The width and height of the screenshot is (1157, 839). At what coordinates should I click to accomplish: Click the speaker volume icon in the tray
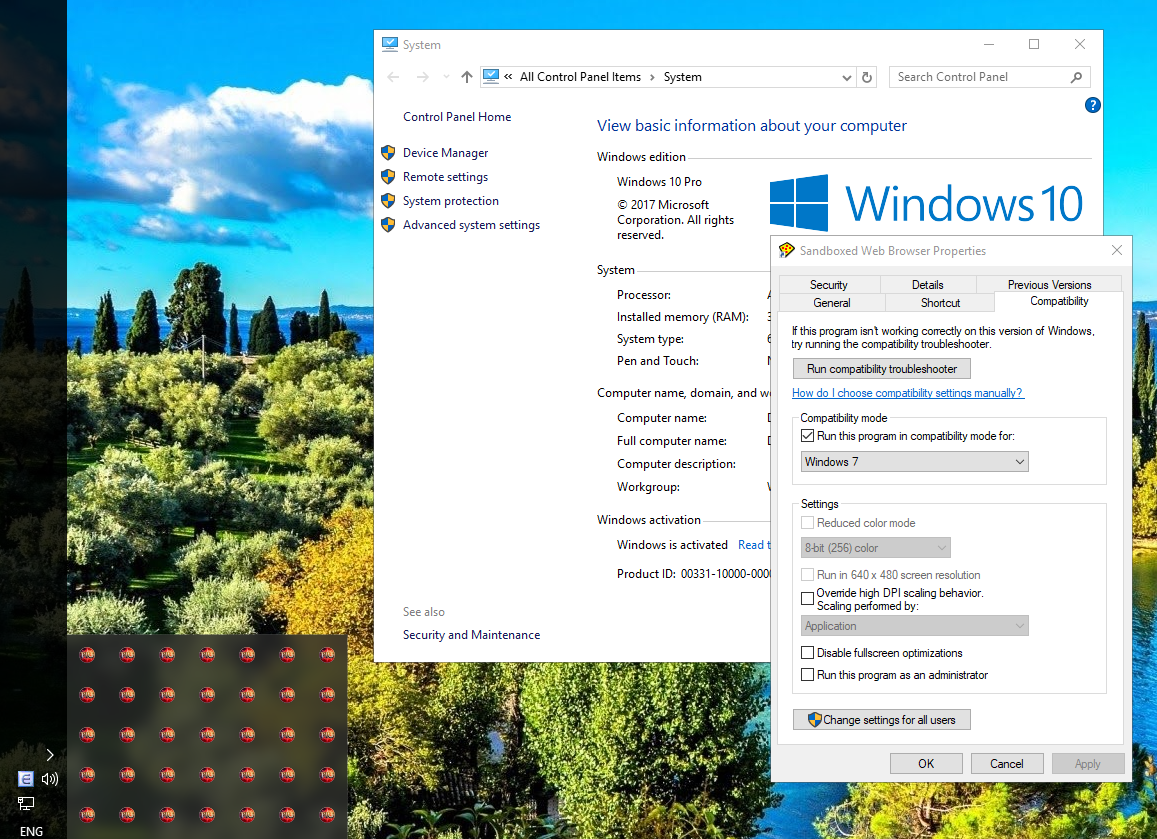[x=49, y=778]
